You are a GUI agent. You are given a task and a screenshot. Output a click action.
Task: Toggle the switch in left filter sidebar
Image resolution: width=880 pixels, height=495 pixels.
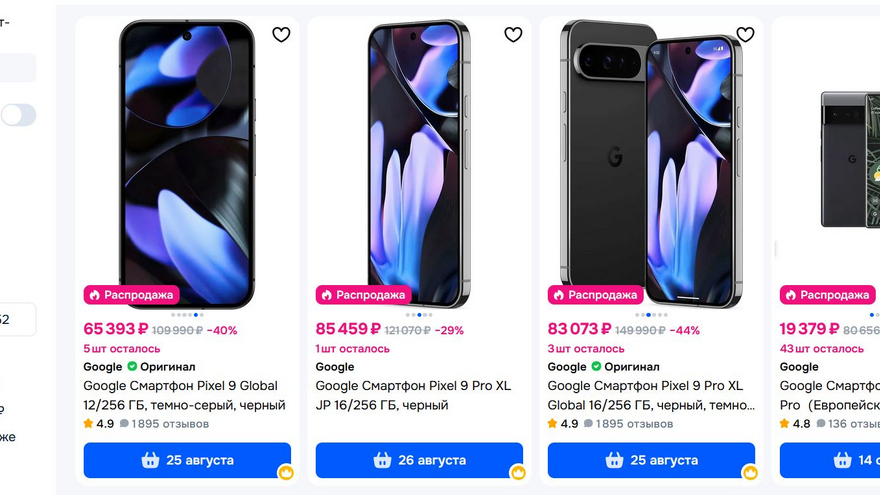(x=18, y=115)
